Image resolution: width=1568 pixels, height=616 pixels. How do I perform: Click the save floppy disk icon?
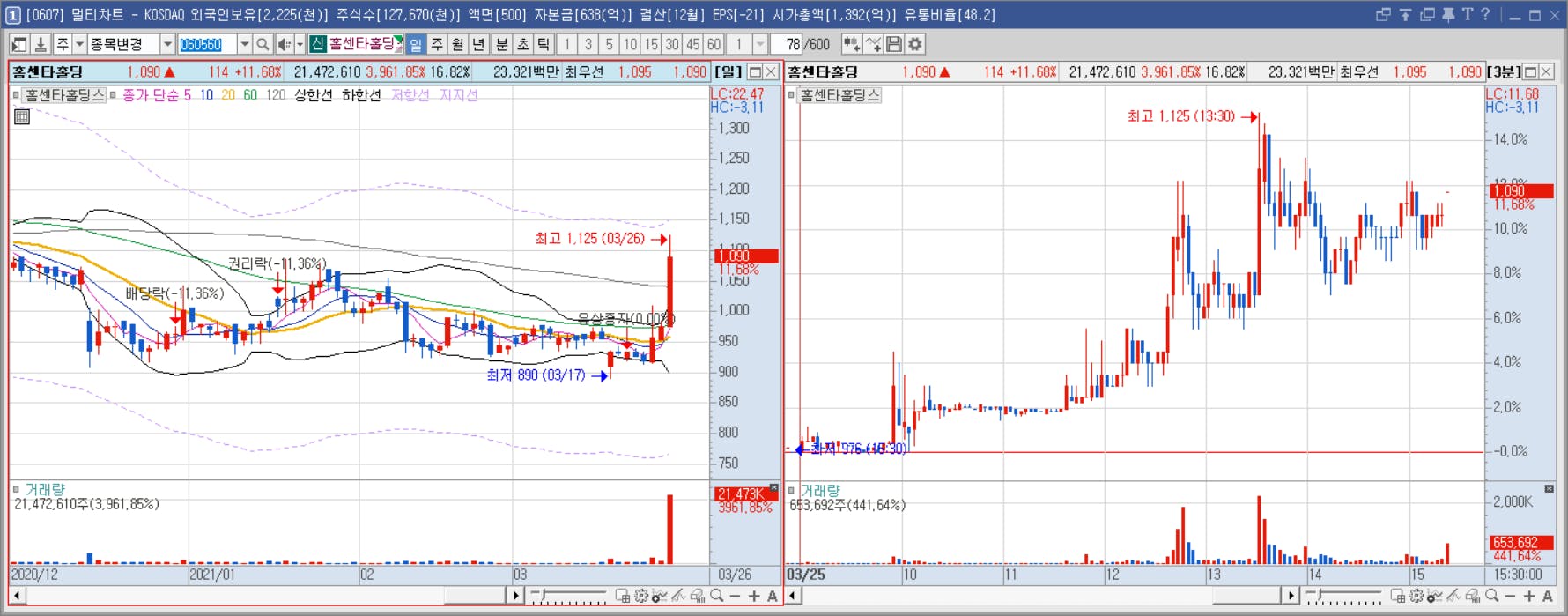pyautogui.click(x=894, y=44)
